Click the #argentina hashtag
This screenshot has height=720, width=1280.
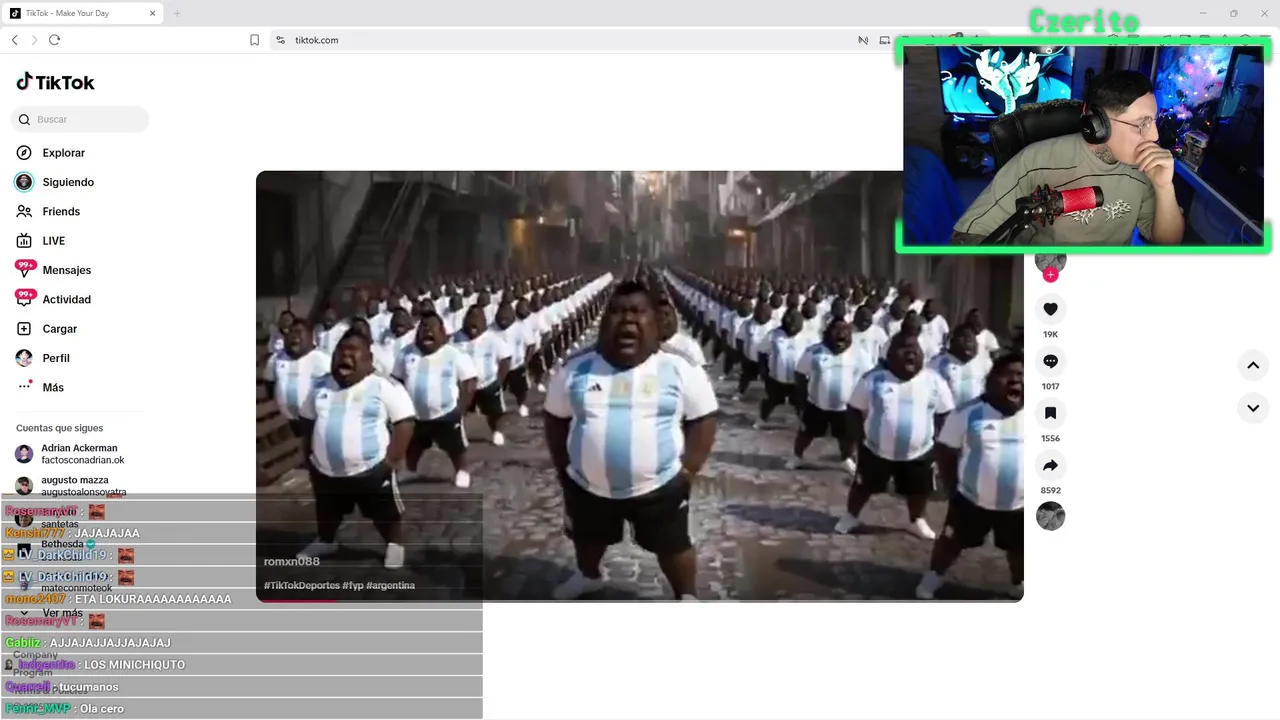pos(390,585)
